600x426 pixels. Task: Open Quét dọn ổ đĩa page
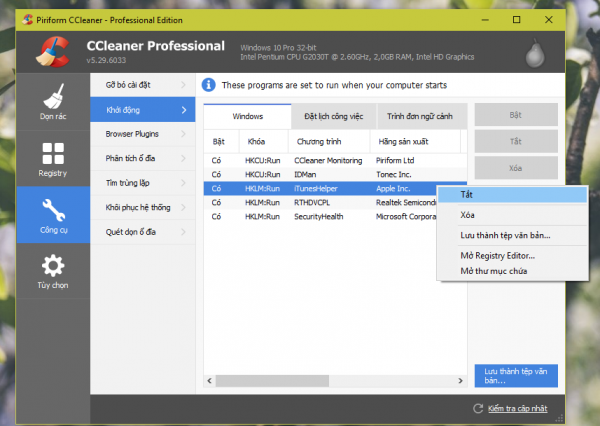point(143,232)
